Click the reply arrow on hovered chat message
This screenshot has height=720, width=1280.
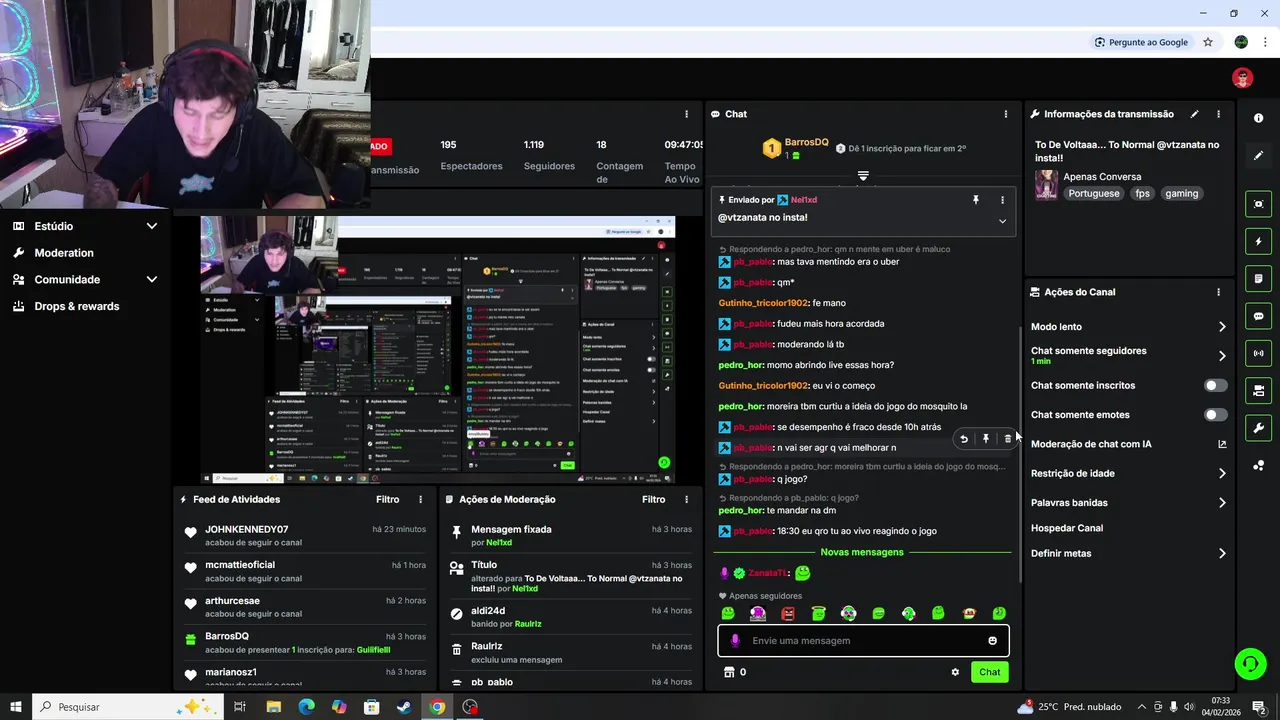click(964, 439)
